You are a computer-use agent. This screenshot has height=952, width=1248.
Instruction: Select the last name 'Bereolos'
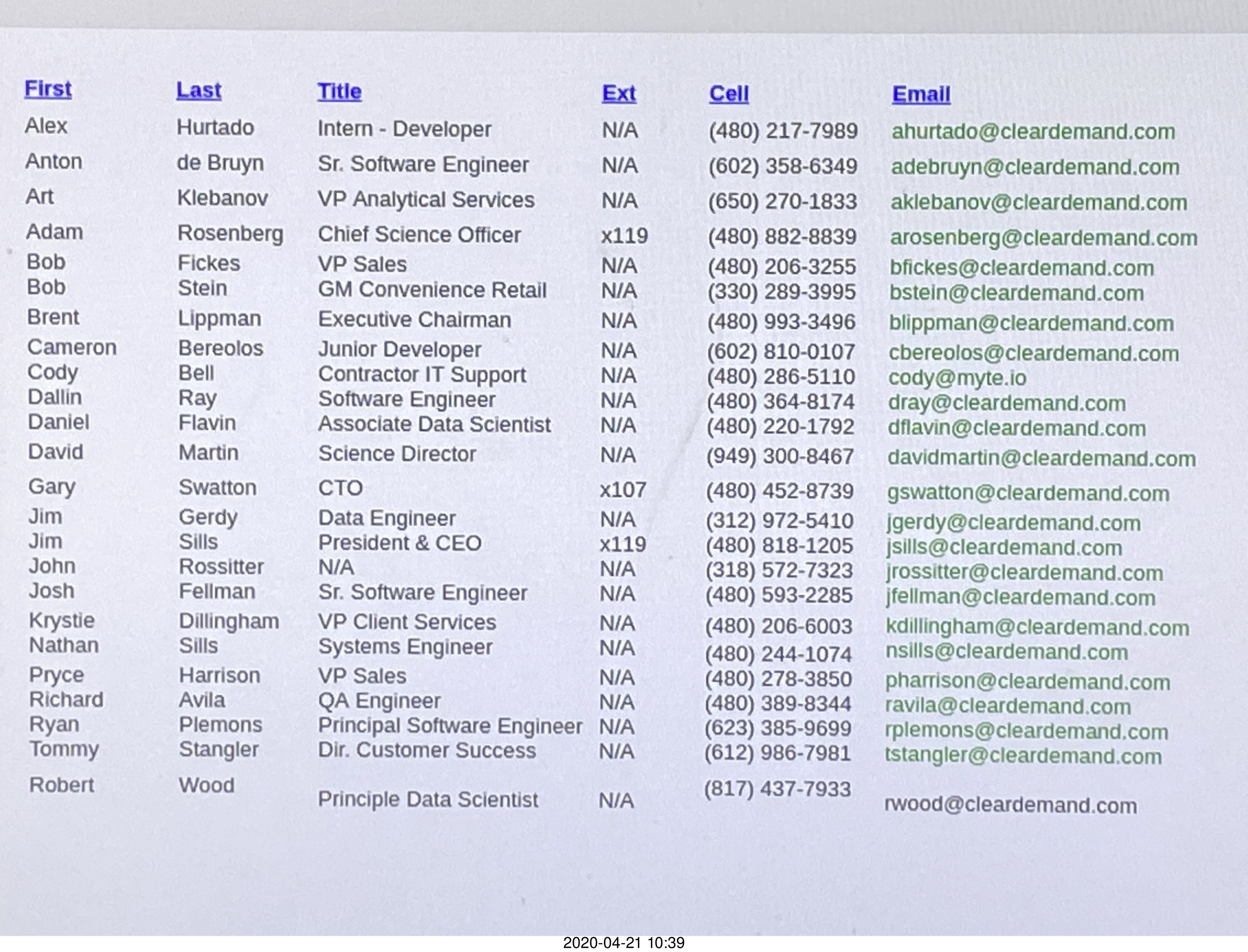(221, 349)
